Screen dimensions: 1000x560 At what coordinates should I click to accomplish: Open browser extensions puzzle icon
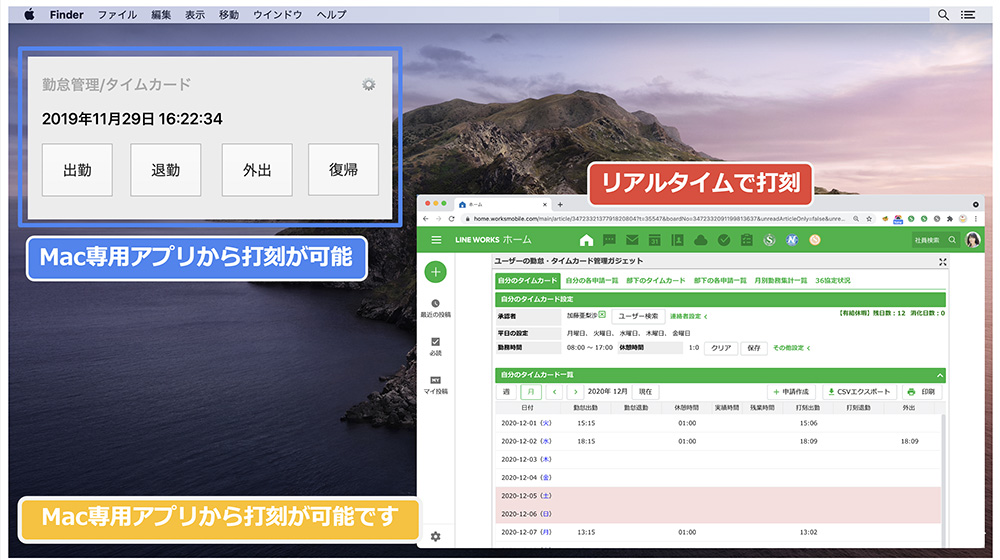950,219
